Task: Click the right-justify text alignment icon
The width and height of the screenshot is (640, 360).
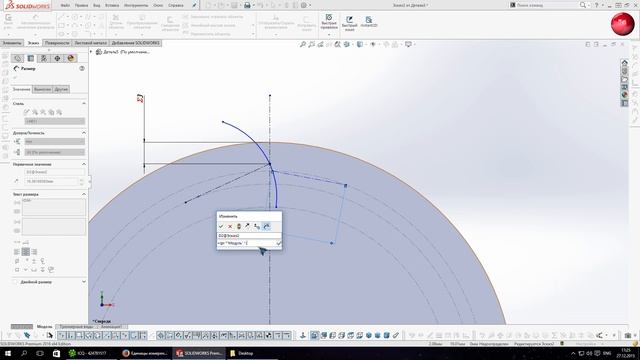Action: point(34,252)
